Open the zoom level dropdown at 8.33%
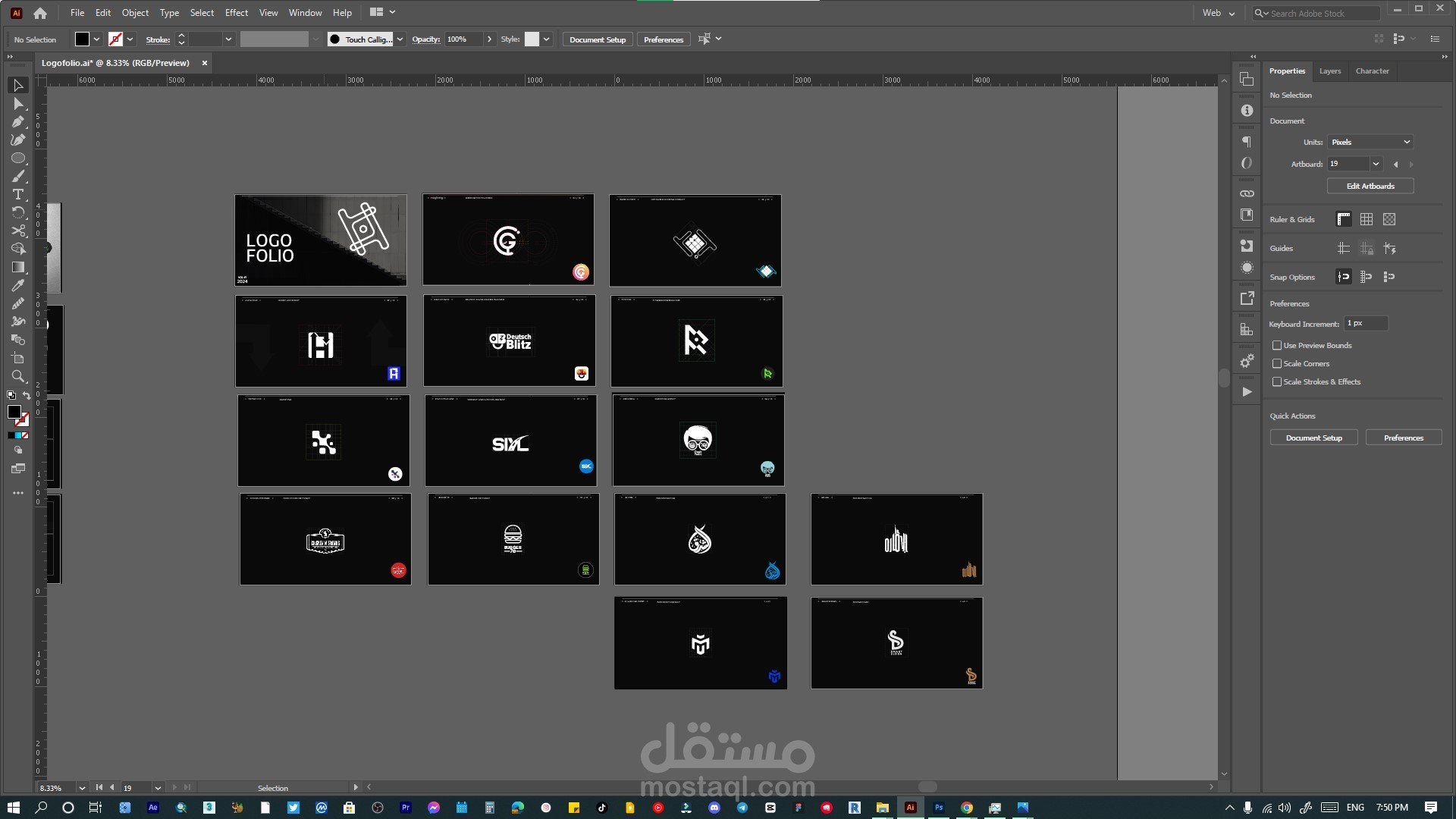This screenshot has width=1456, height=819. tap(81, 788)
